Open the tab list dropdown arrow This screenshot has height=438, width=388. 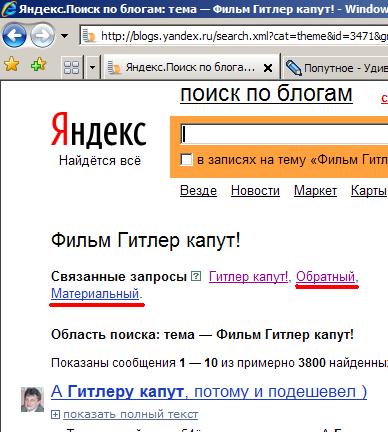click(92, 68)
